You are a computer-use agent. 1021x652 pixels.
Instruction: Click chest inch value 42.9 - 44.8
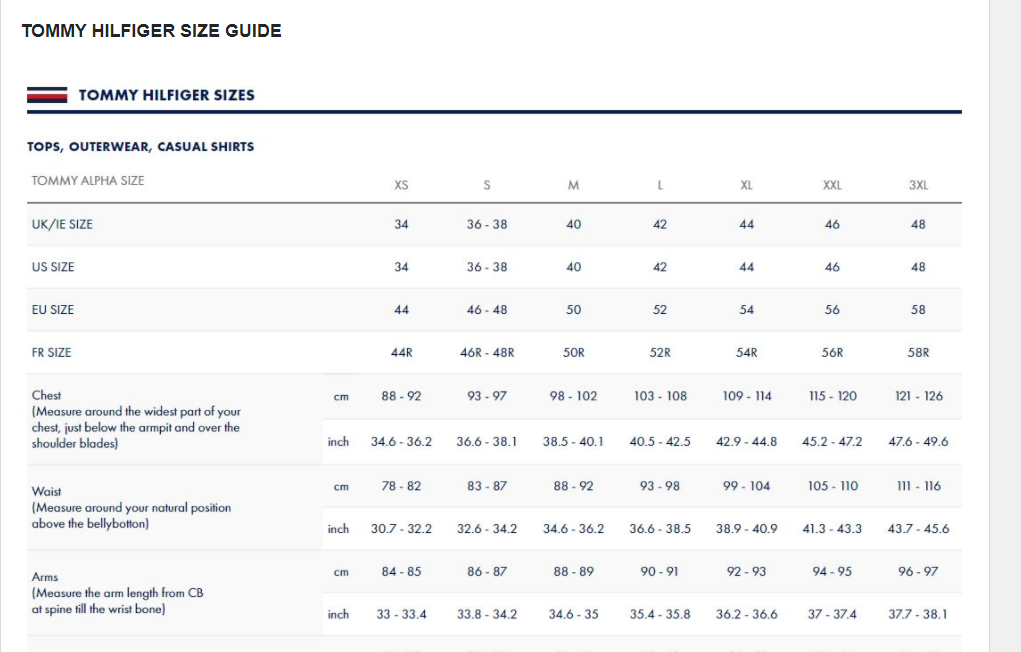point(746,442)
